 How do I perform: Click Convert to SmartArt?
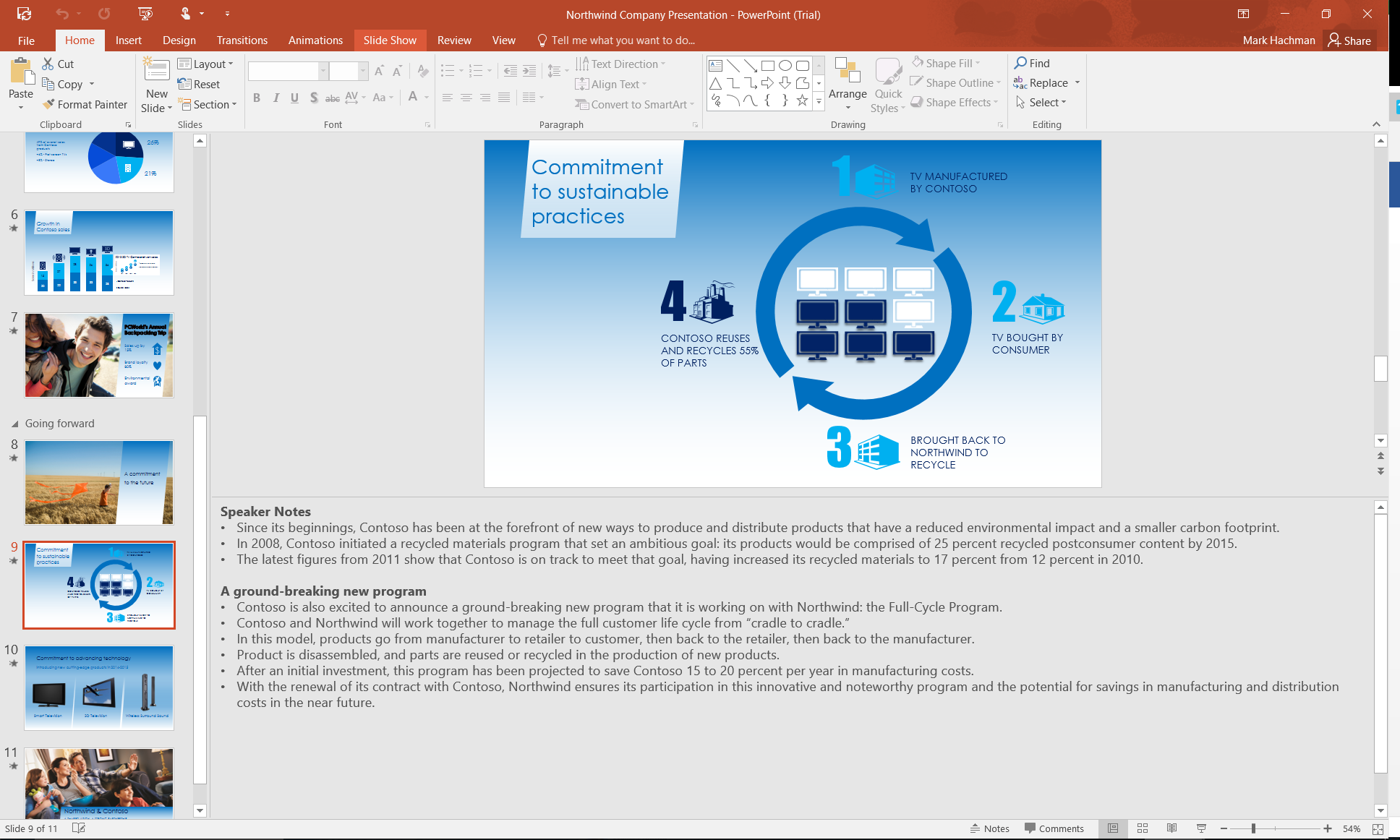tap(634, 104)
